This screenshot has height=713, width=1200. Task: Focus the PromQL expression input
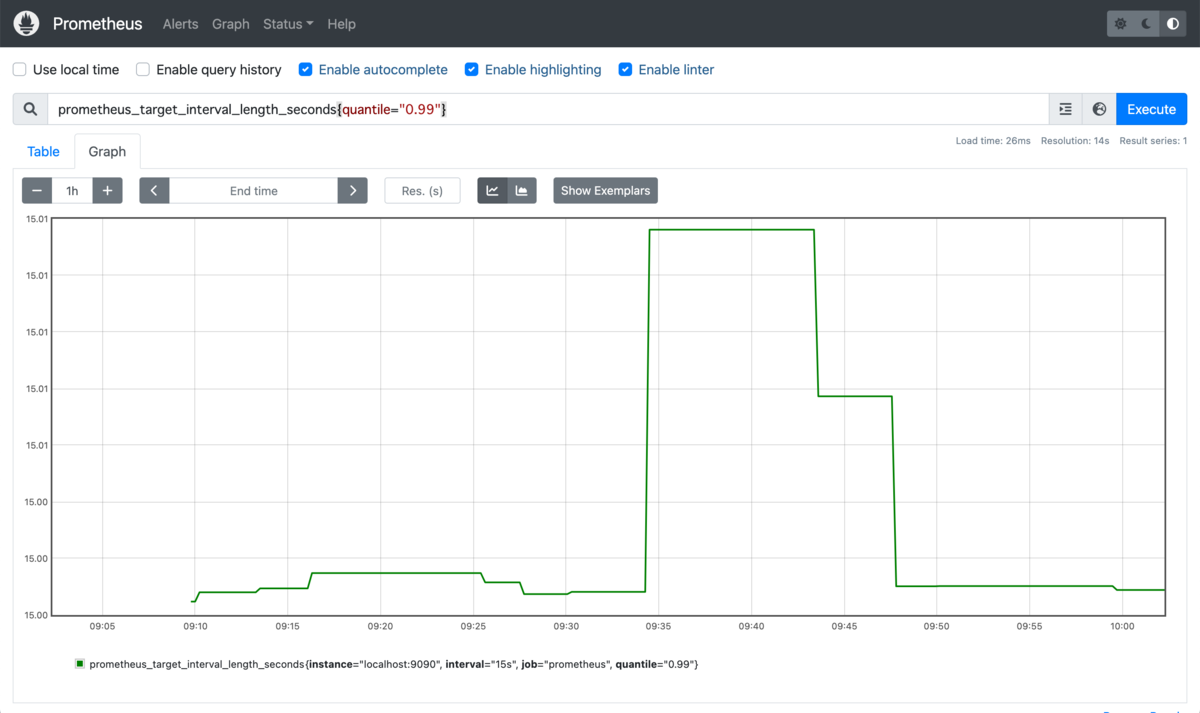(548, 109)
